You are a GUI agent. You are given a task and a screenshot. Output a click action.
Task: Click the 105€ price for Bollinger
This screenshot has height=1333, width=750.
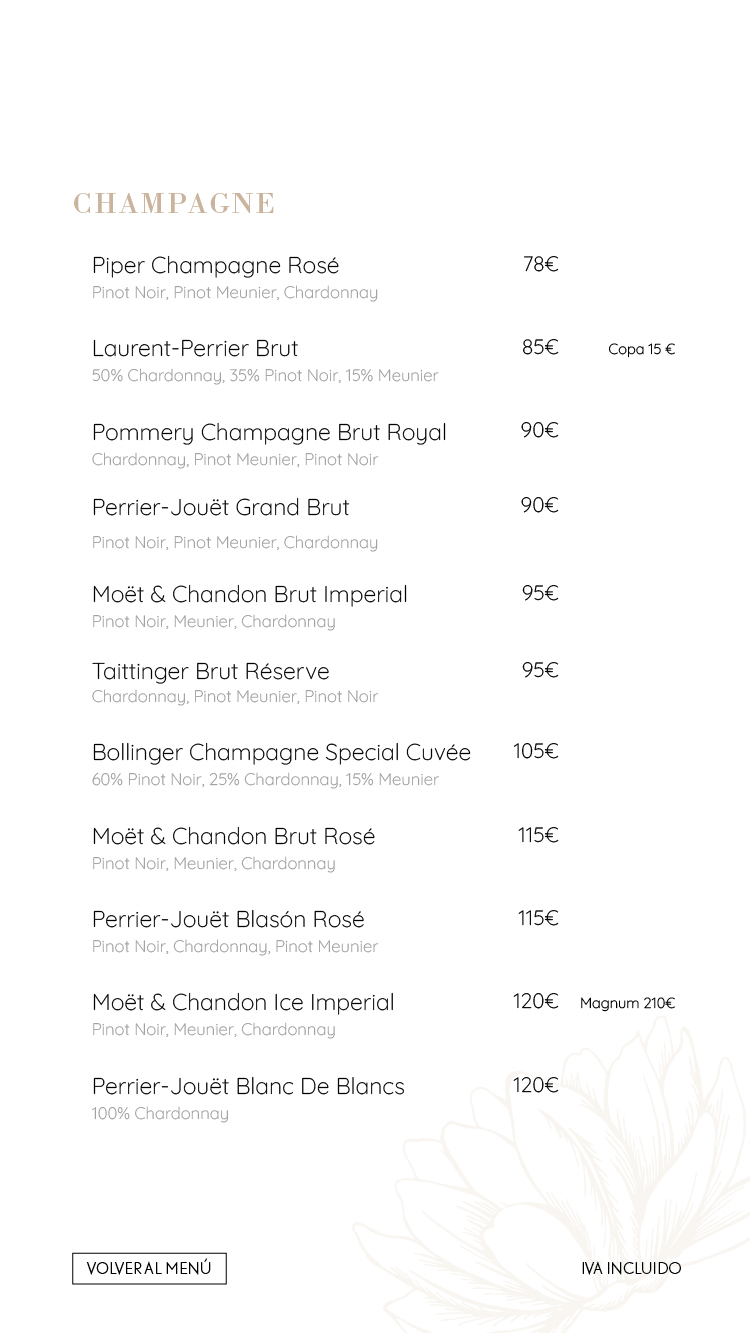pos(536,751)
